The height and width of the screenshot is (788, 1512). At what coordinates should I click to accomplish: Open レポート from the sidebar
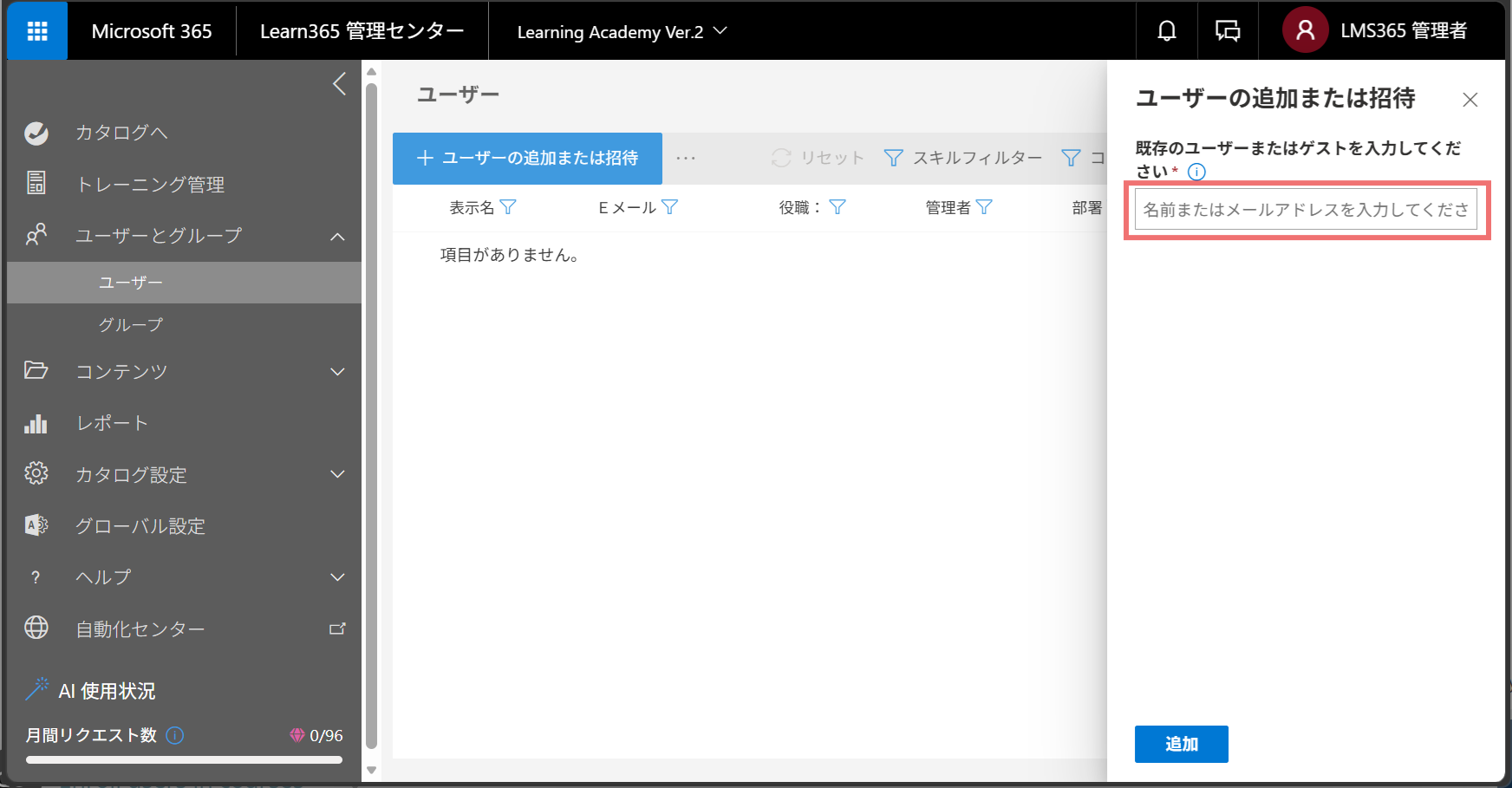(112, 423)
